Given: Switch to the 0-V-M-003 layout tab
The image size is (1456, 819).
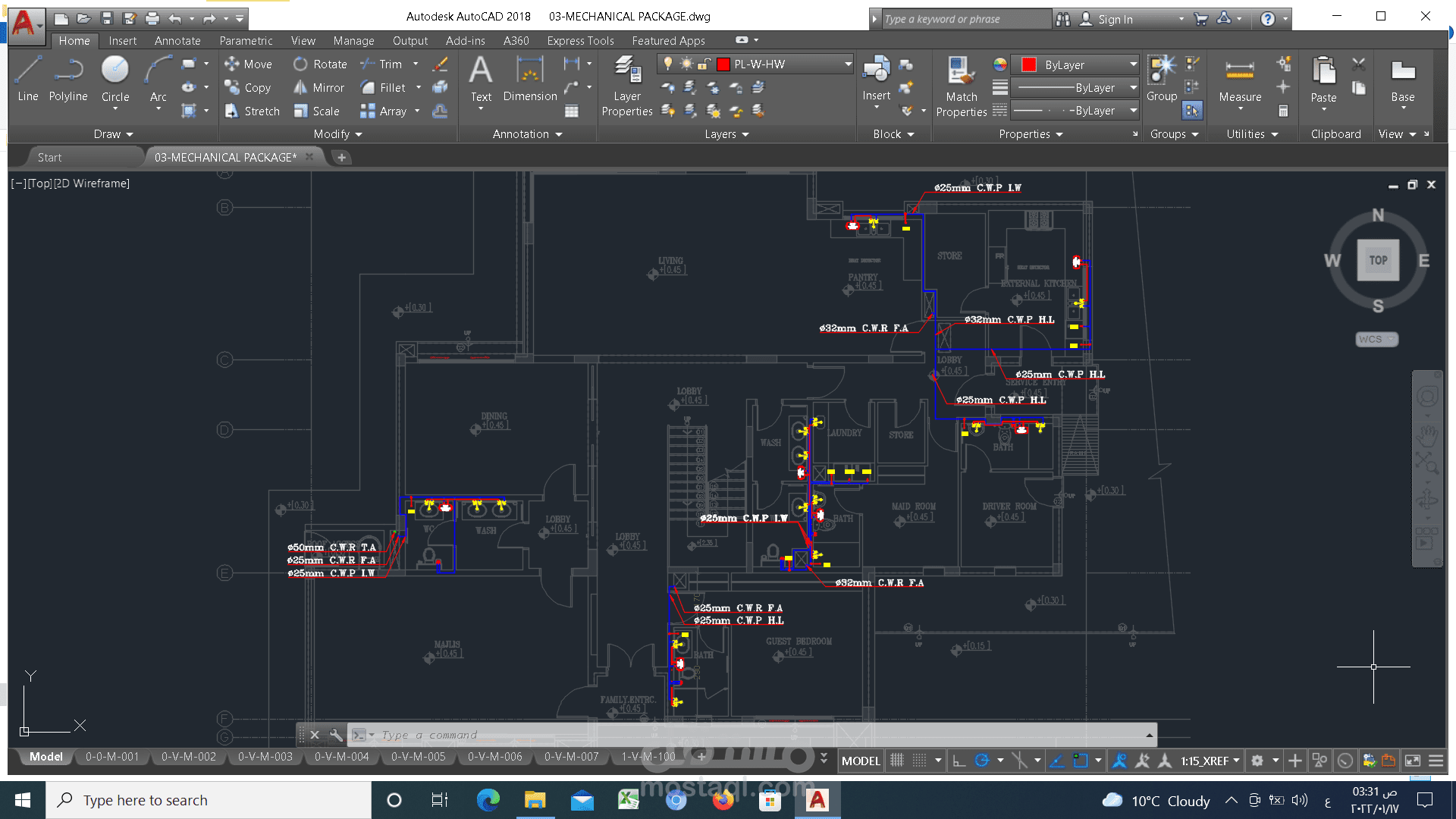Looking at the screenshot, I should [x=265, y=757].
